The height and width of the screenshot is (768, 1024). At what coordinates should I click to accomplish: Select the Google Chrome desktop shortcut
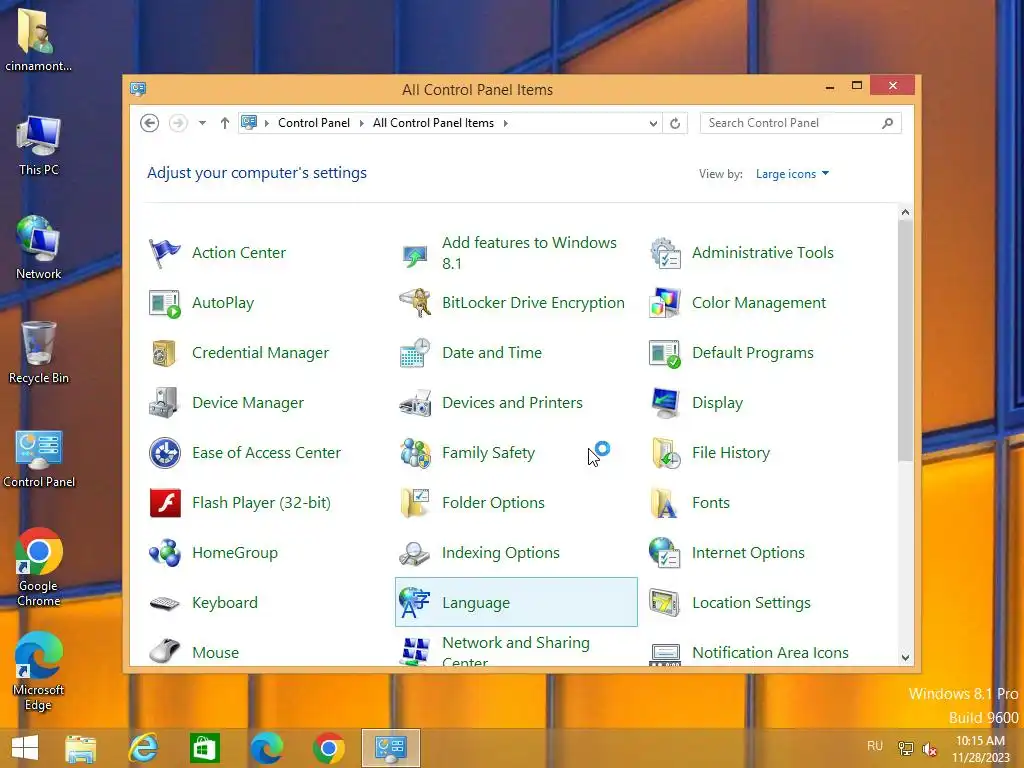(x=39, y=568)
